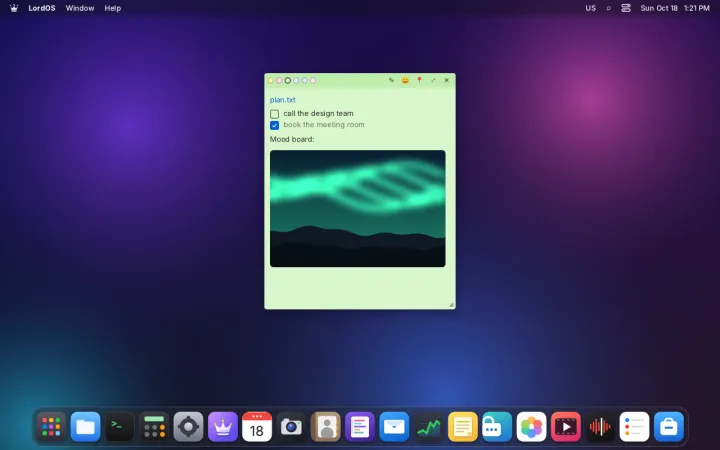The height and width of the screenshot is (450, 720).
Task: Open the Photos flower app in dock
Action: coord(531,427)
